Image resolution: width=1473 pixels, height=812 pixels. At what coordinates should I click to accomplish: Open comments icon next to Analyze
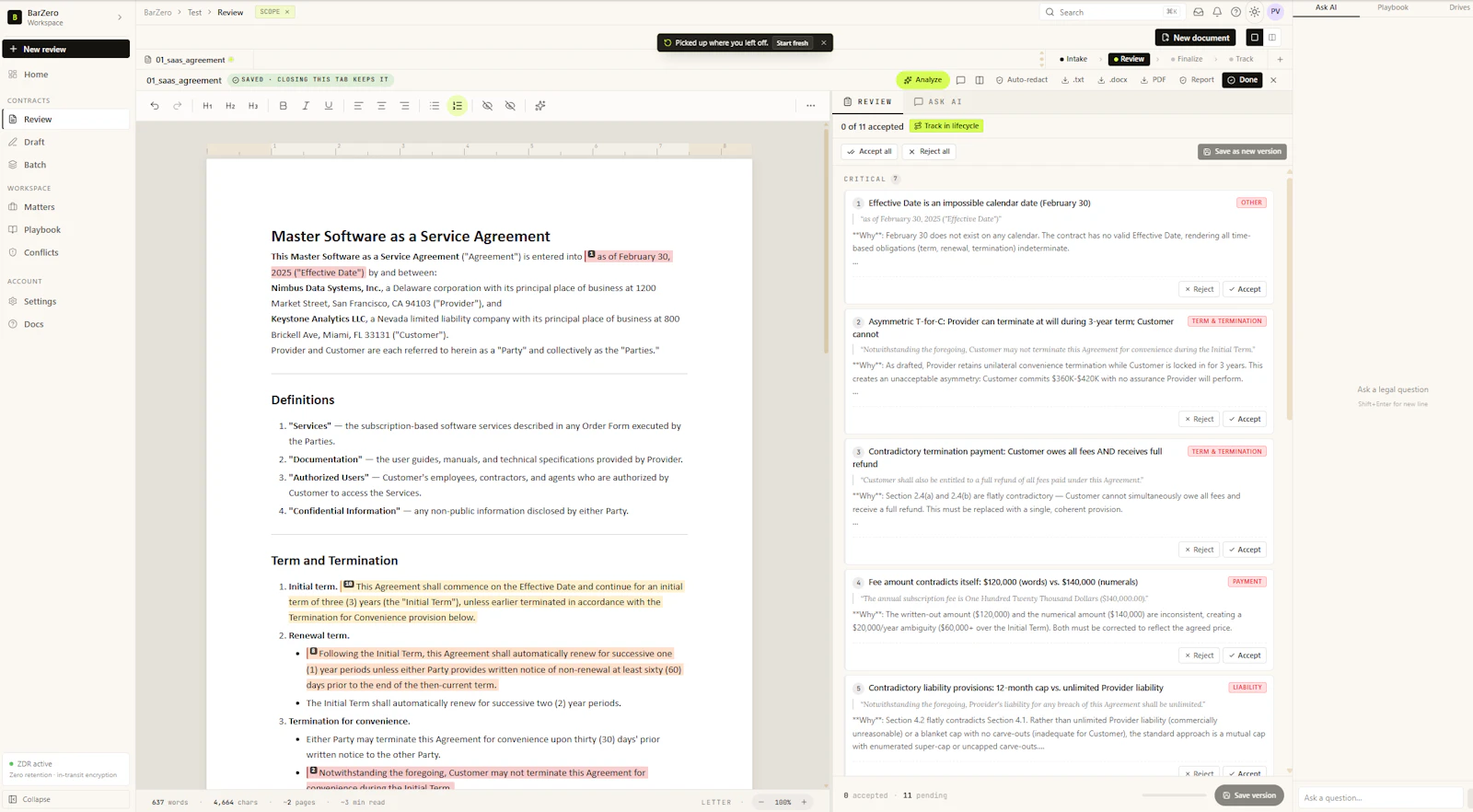coord(961,80)
